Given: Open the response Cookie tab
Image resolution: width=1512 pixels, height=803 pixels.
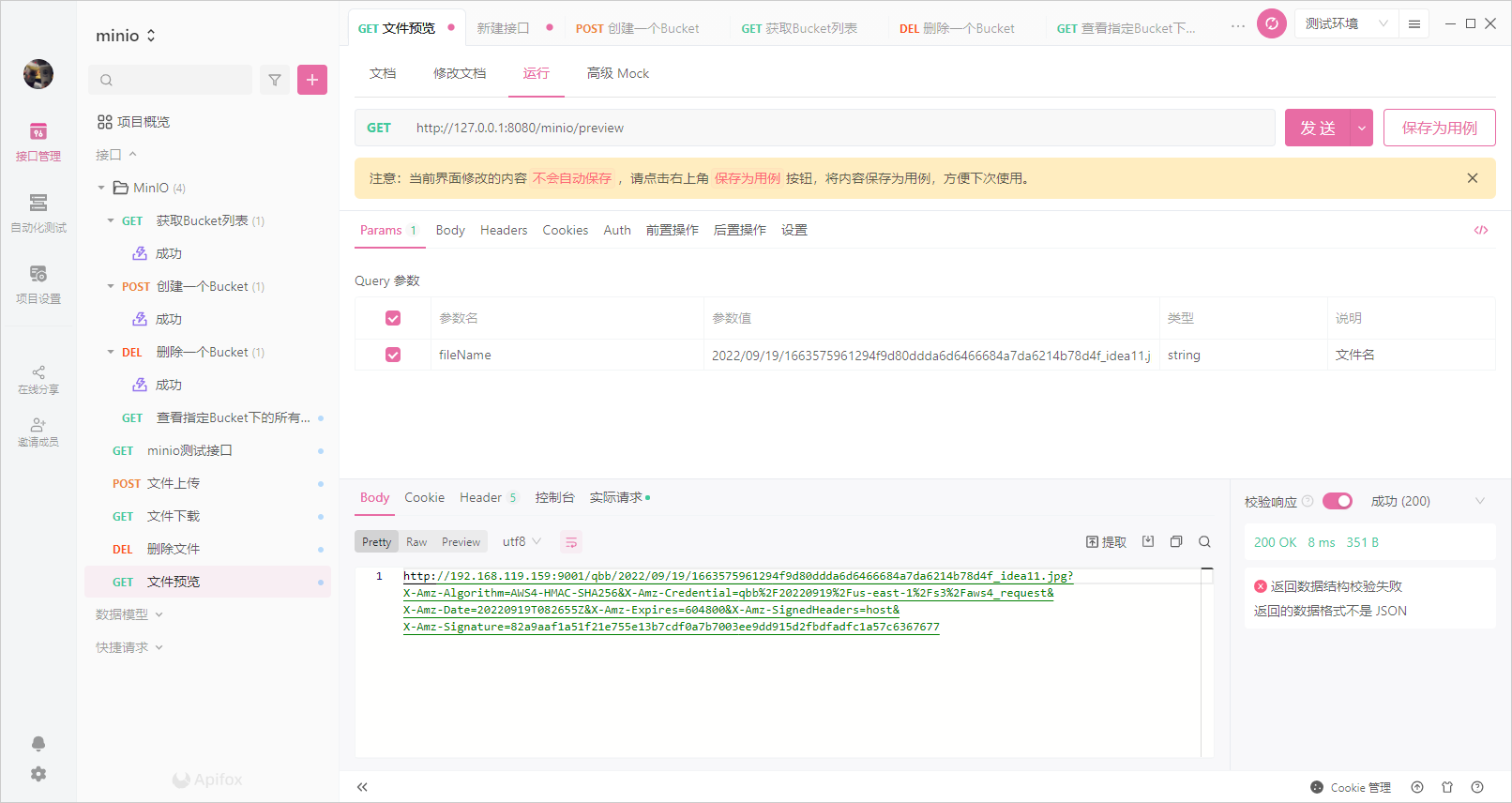Looking at the screenshot, I should click(x=425, y=497).
